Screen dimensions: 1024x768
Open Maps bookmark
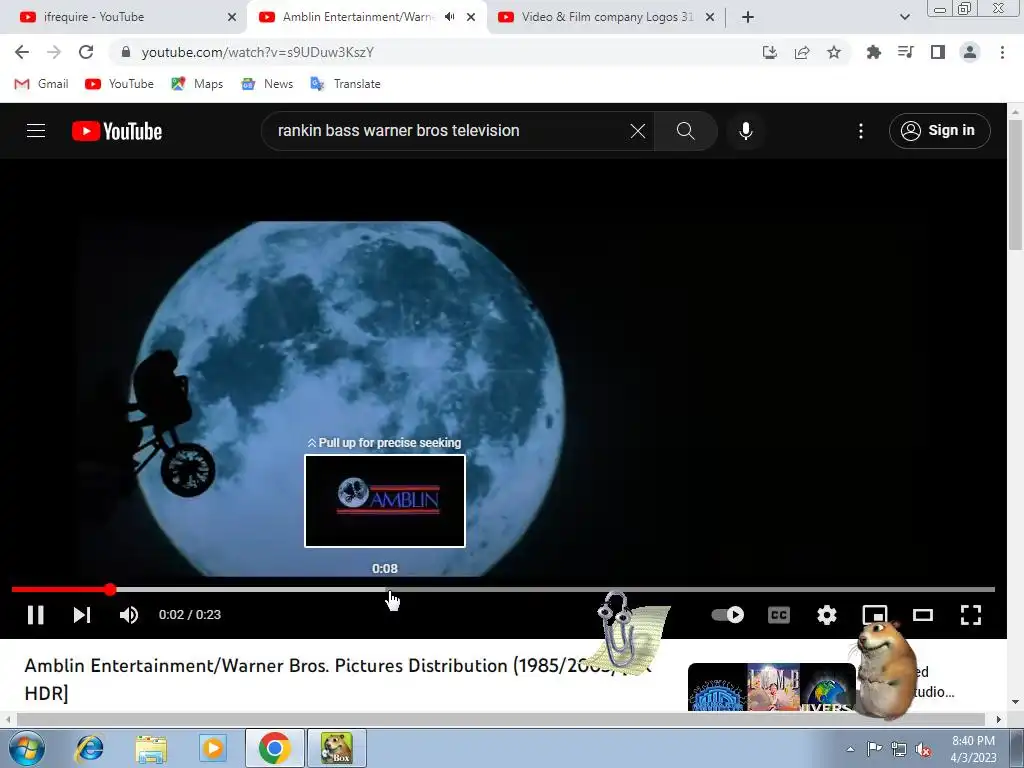coord(197,84)
